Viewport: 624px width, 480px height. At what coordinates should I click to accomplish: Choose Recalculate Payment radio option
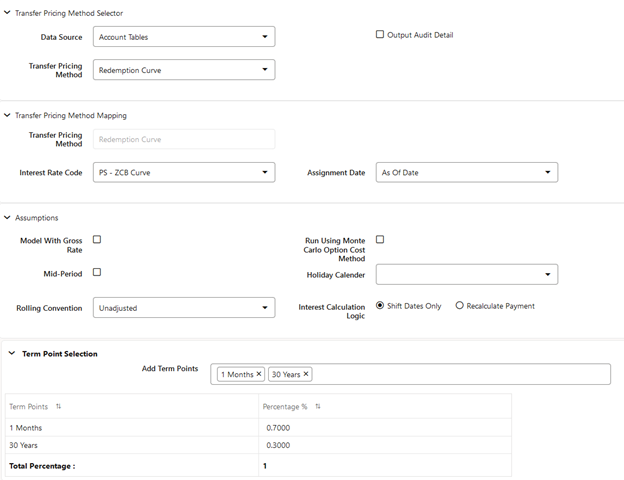tap(460, 306)
